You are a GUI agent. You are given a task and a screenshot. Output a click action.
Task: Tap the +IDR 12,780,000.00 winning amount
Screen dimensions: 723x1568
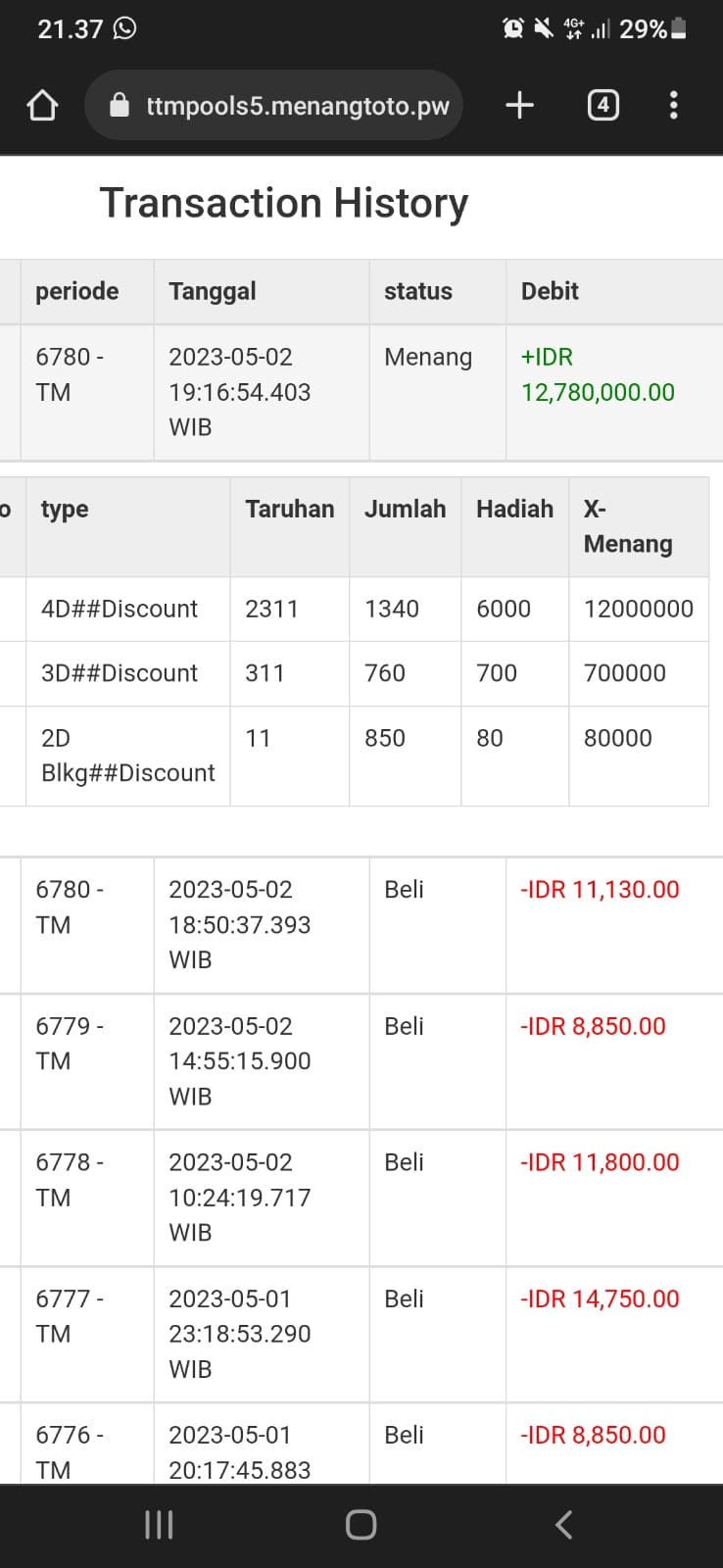click(598, 374)
